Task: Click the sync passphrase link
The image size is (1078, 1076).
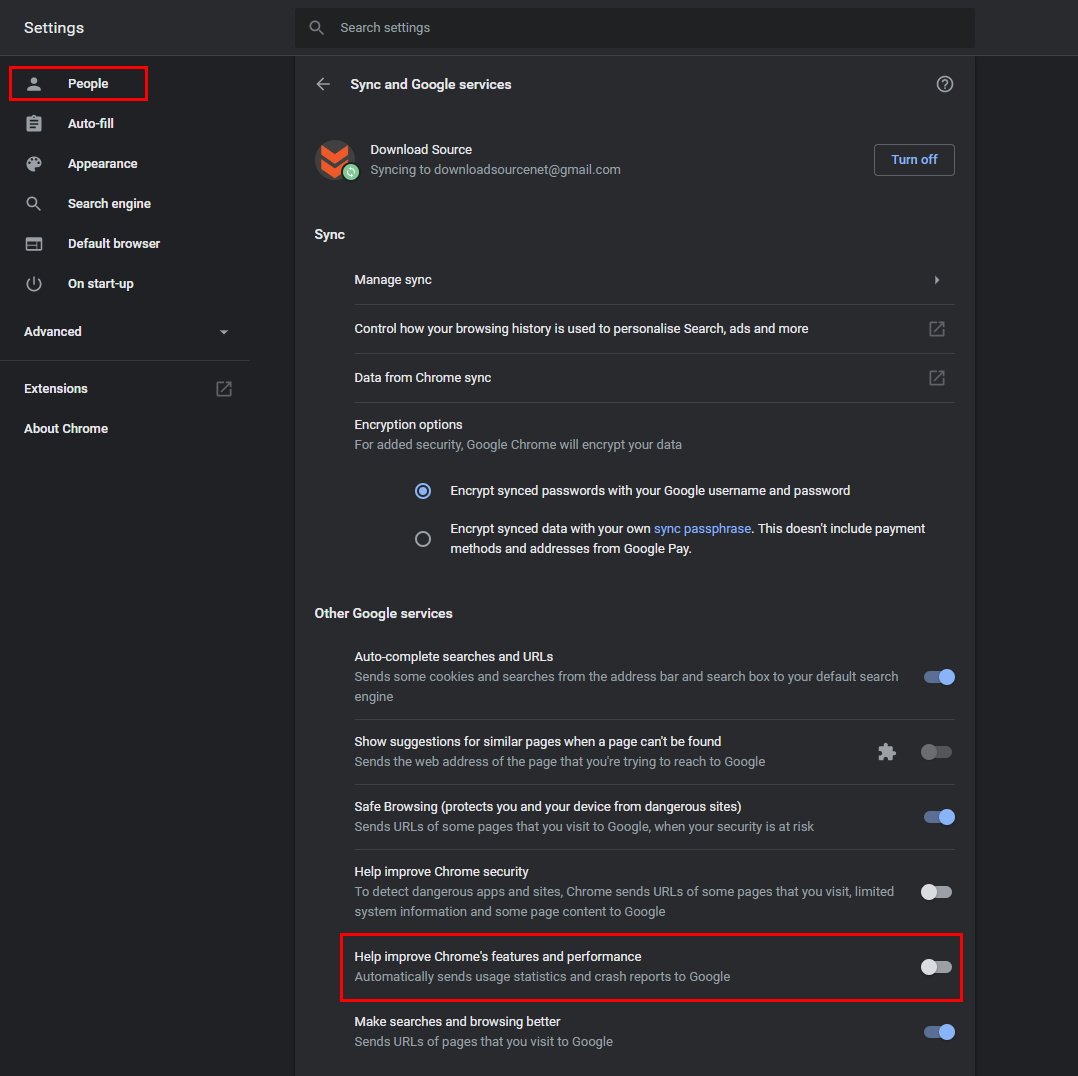Action: [x=702, y=529]
